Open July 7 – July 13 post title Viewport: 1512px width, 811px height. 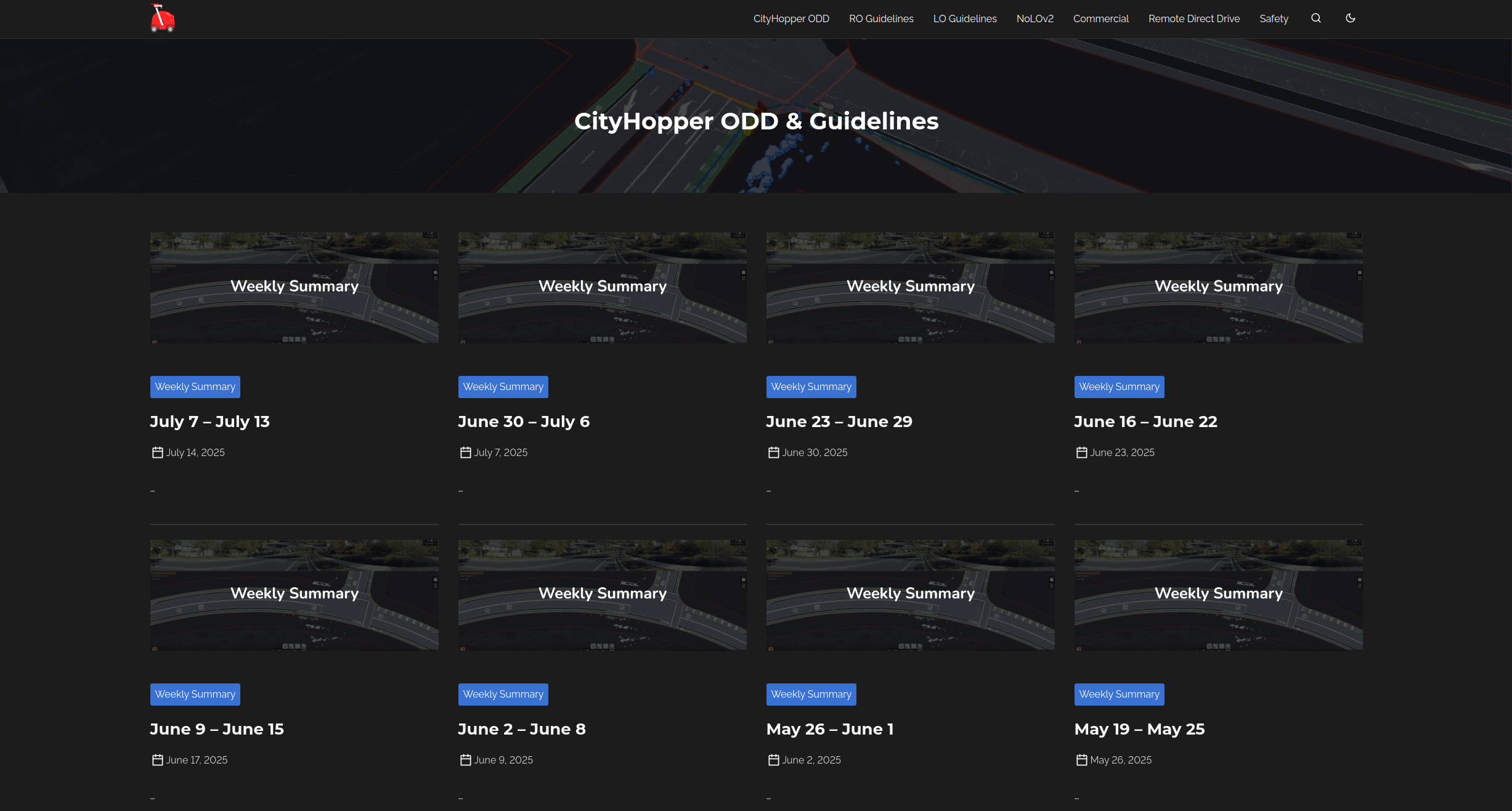tap(210, 422)
